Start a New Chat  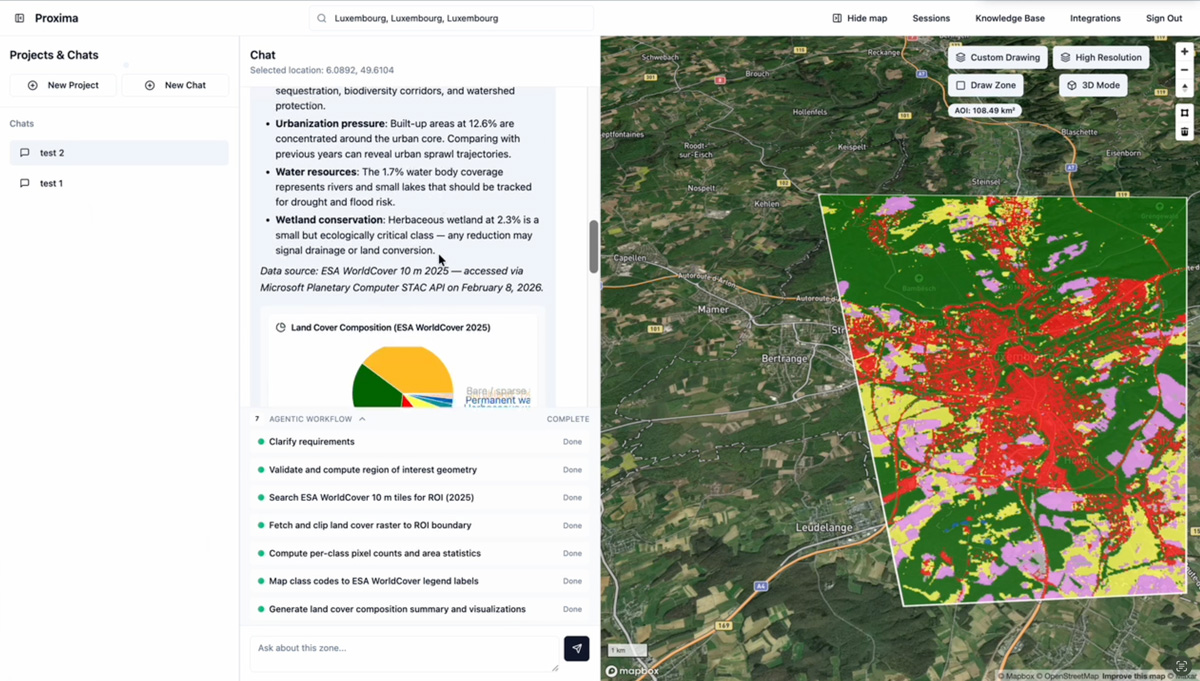tap(175, 85)
